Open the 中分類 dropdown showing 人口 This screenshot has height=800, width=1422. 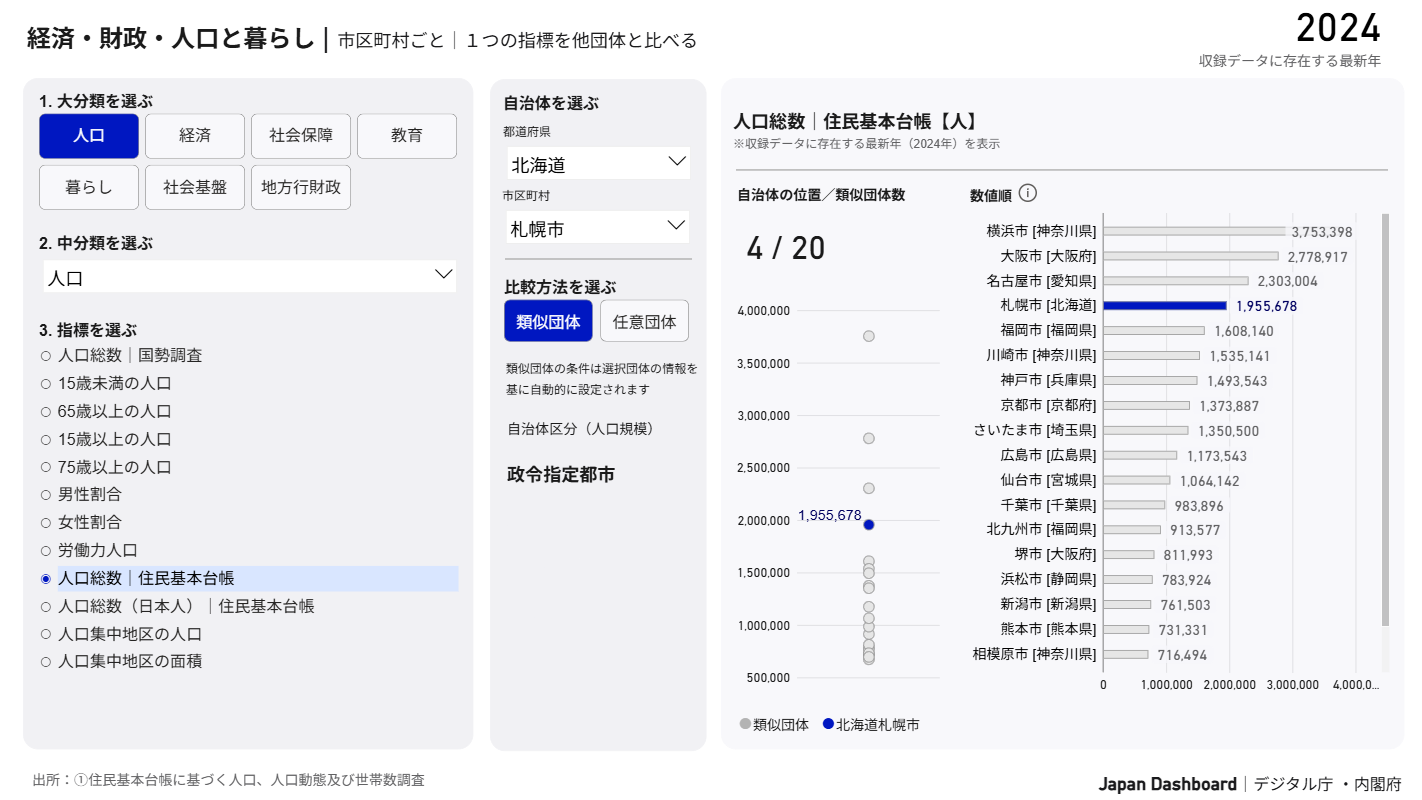pos(248,275)
